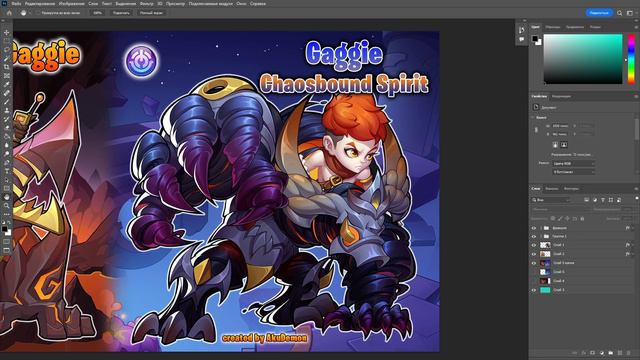Image resolution: width=640 pixels, height=360 pixels.
Task: Hide the Слой 1 layer
Action: click(x=534, y=245)
